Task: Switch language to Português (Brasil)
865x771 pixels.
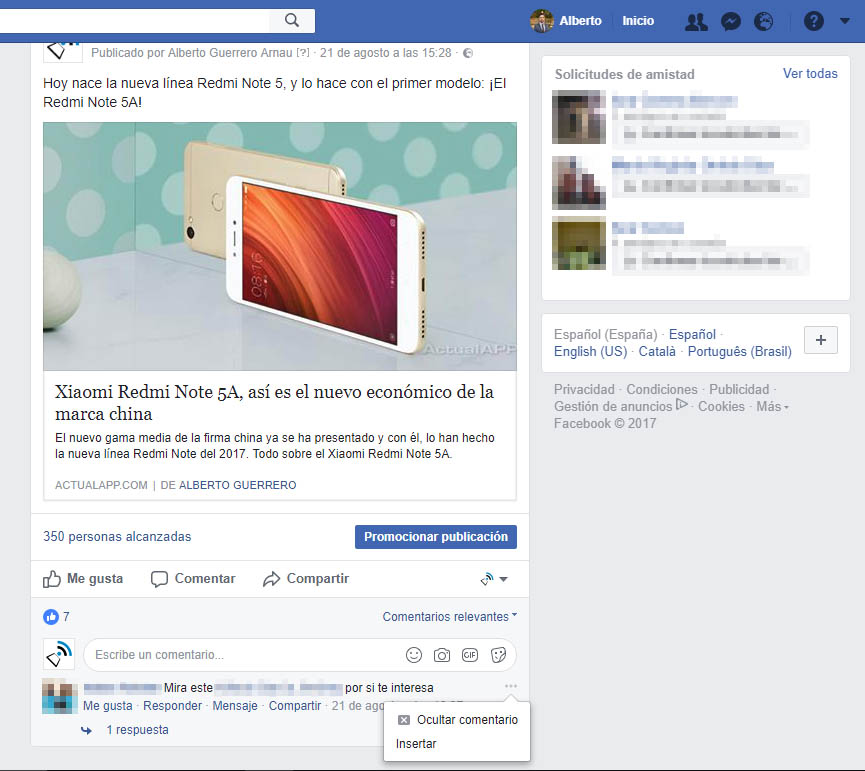Action: pyautogui.click(x=739, y=351)
